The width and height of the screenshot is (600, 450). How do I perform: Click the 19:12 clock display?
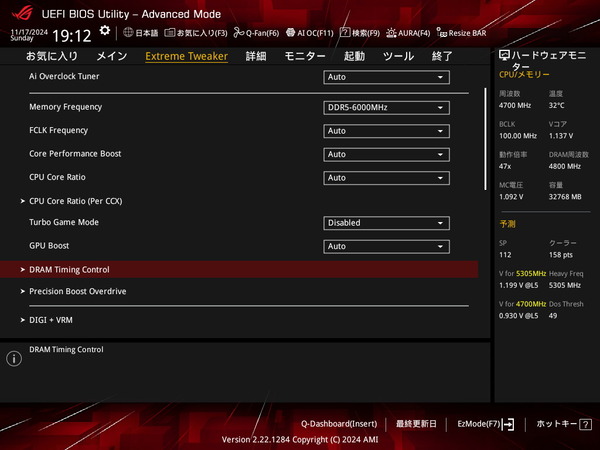tap(72, 36)
